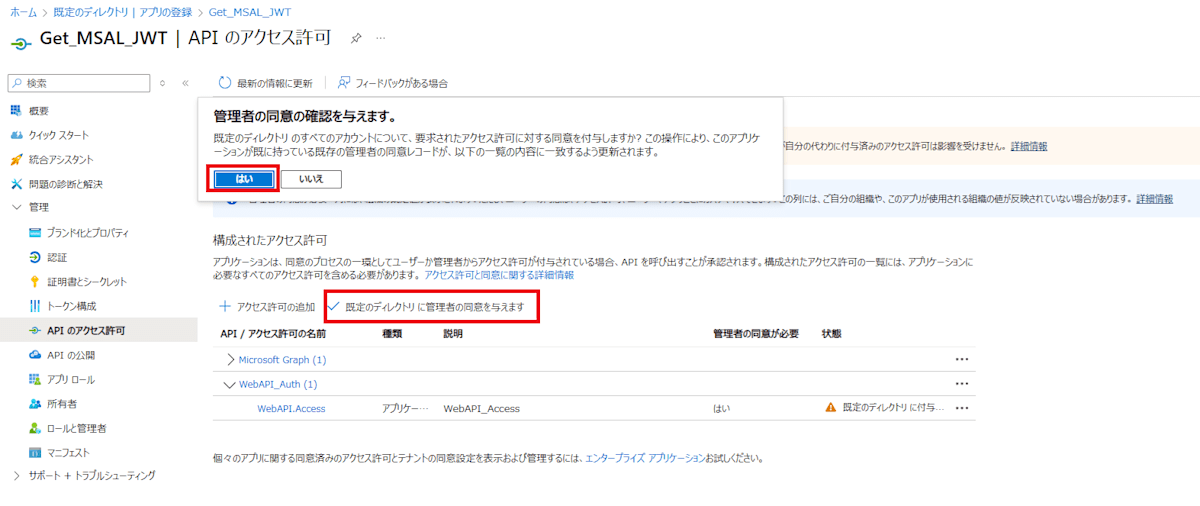Screen dimensions: 1200x506
Task: Click the sort arrows icon beside search box
Action: click(163, 83)
